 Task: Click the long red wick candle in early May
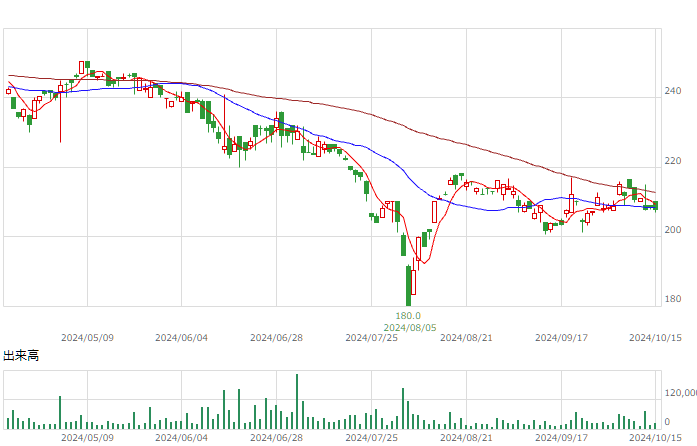tap(60, 111)
